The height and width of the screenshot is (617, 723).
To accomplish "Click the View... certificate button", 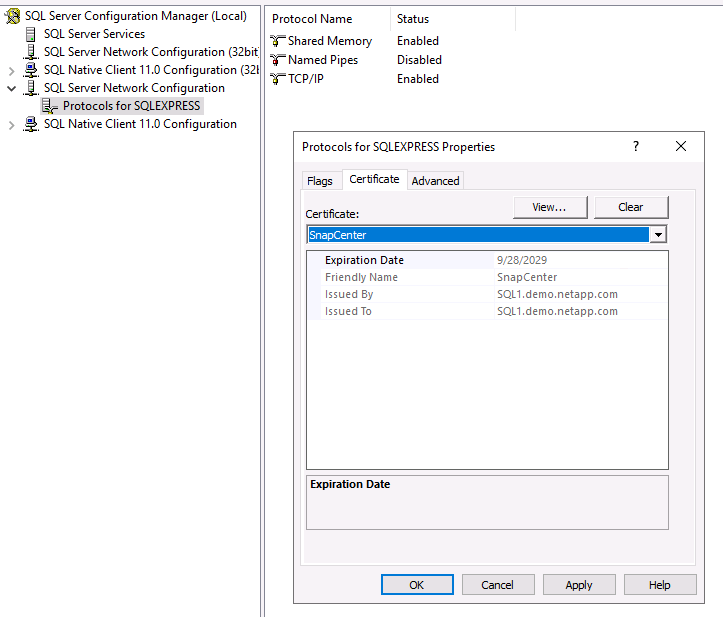I will pos(550,207).
